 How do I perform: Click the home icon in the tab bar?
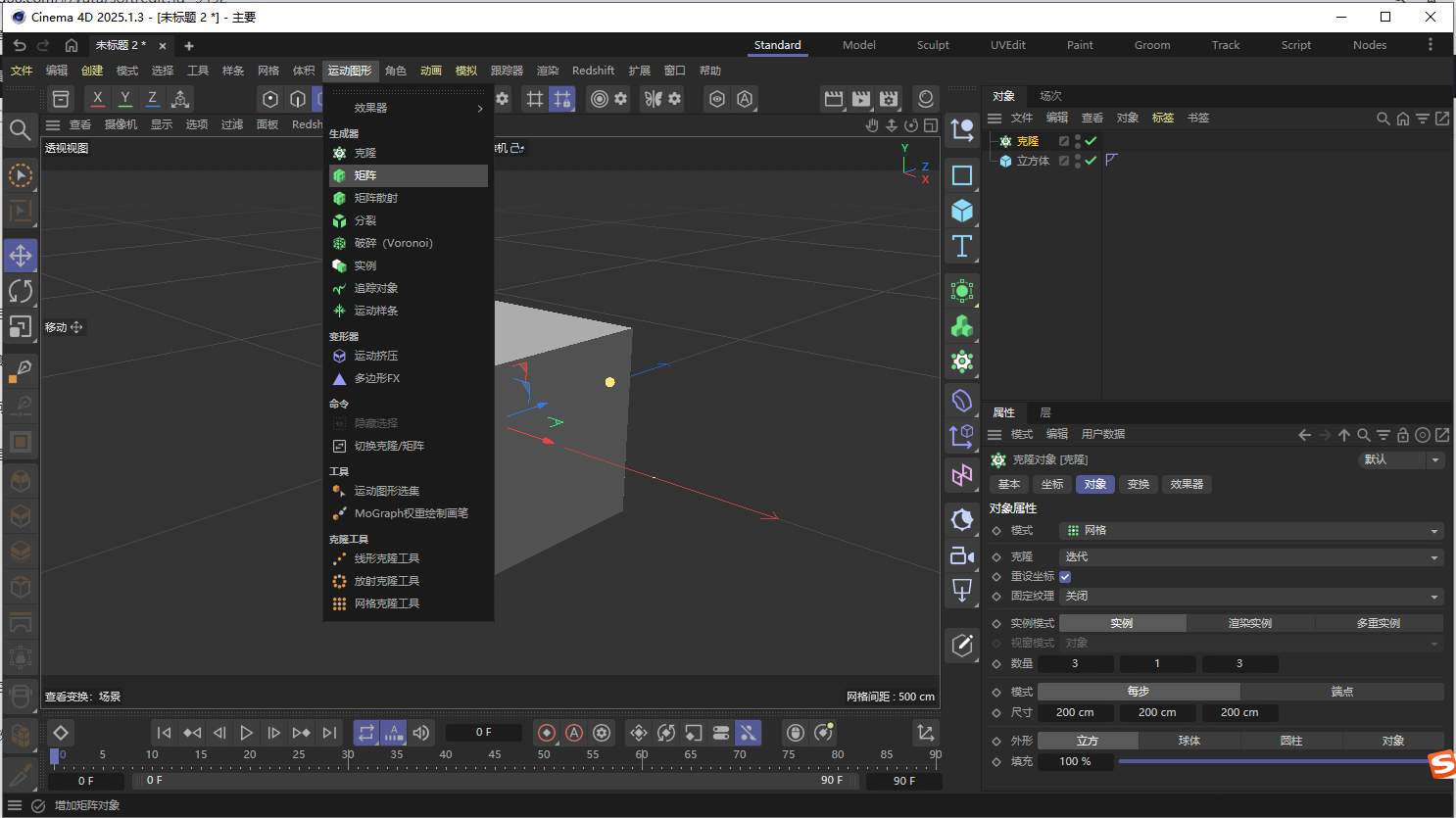pyautogui.click(x=72, y=45)
